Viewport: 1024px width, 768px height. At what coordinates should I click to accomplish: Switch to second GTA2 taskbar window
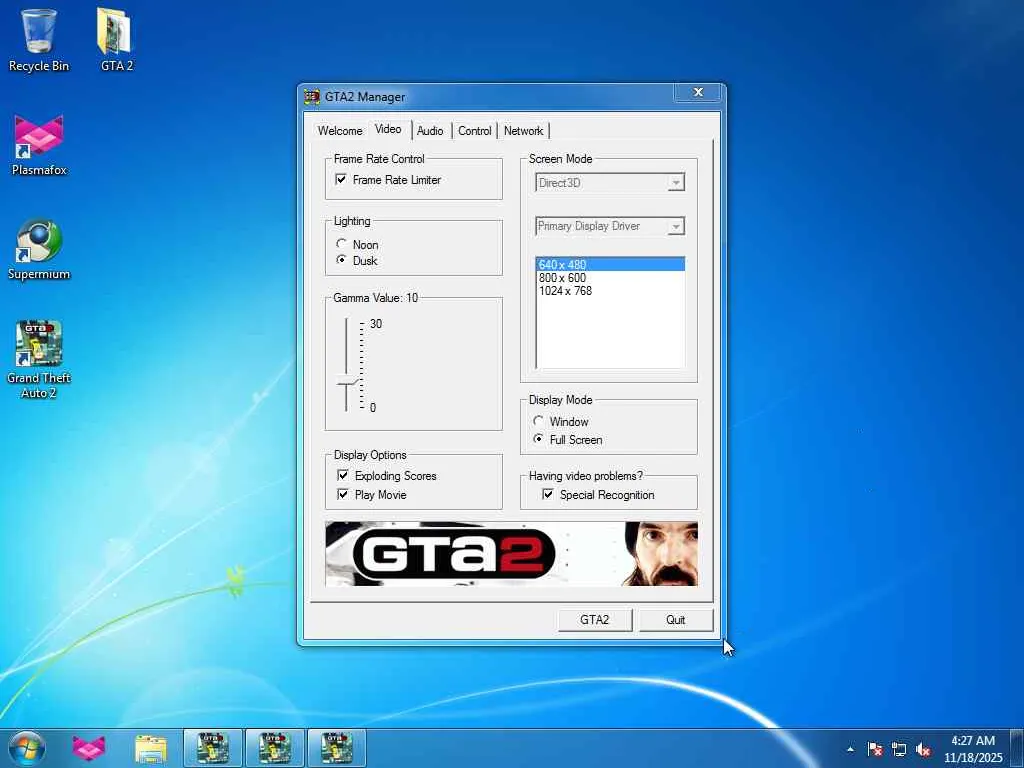(x=275, y=748)
